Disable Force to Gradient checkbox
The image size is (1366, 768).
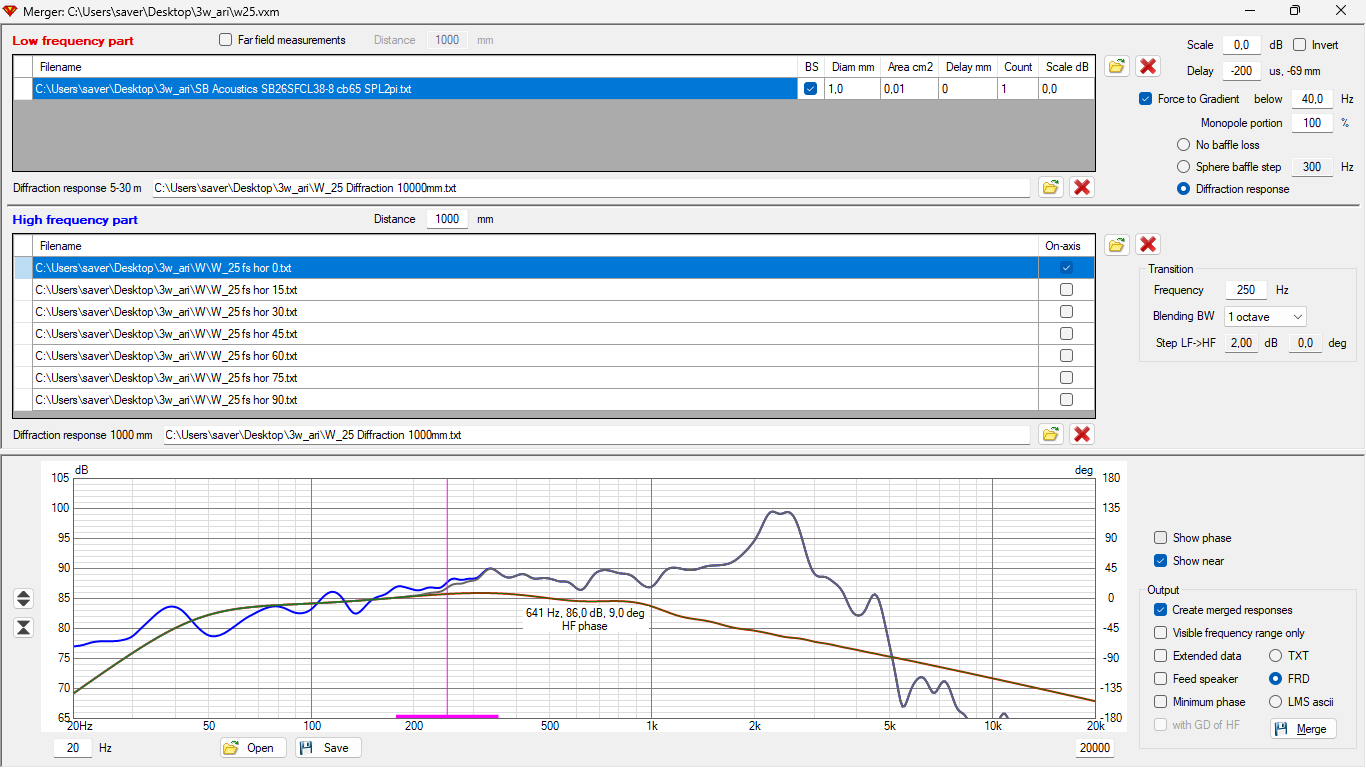point(1146,99)
